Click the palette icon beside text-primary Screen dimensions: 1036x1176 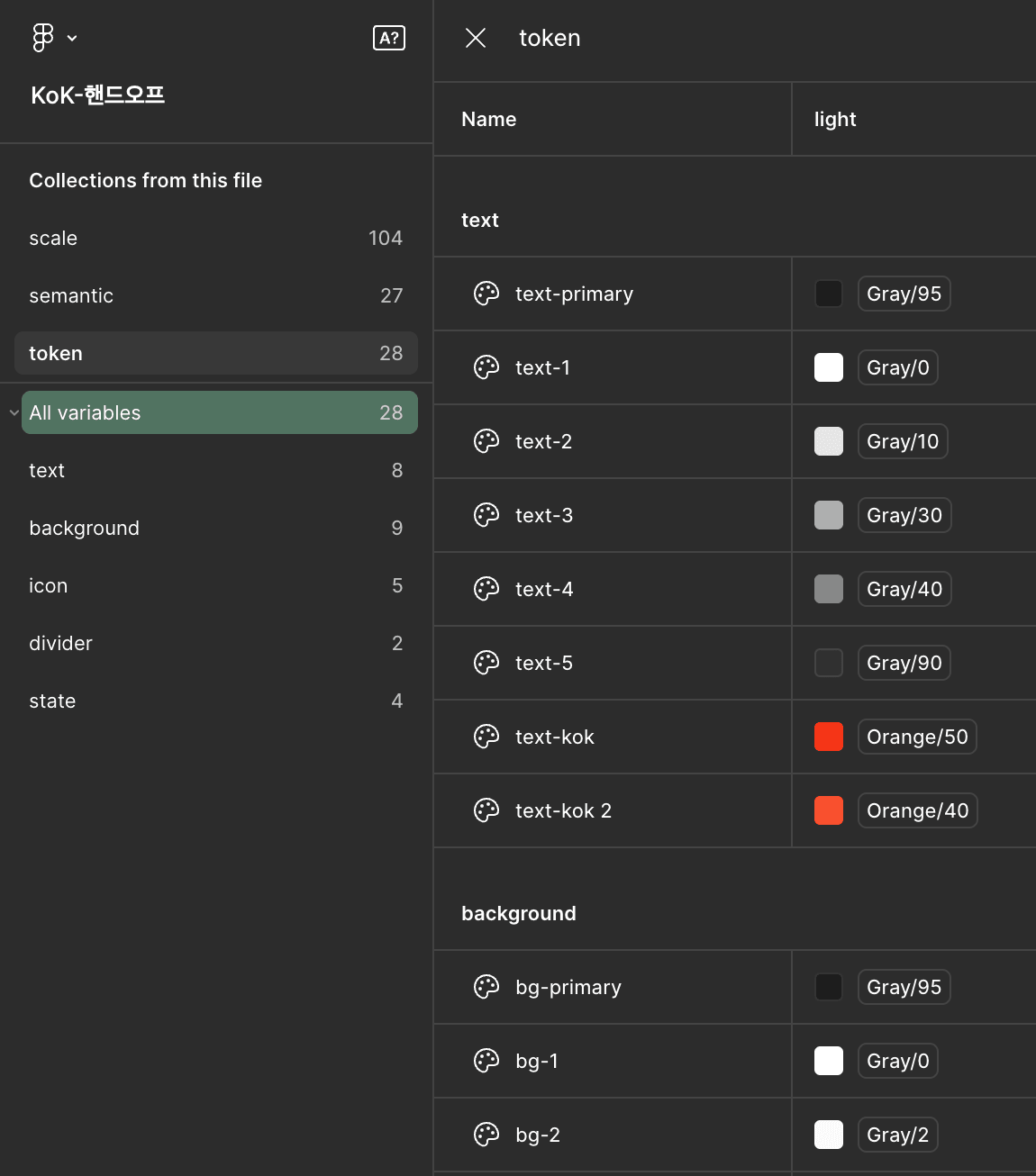pos(486,294)
